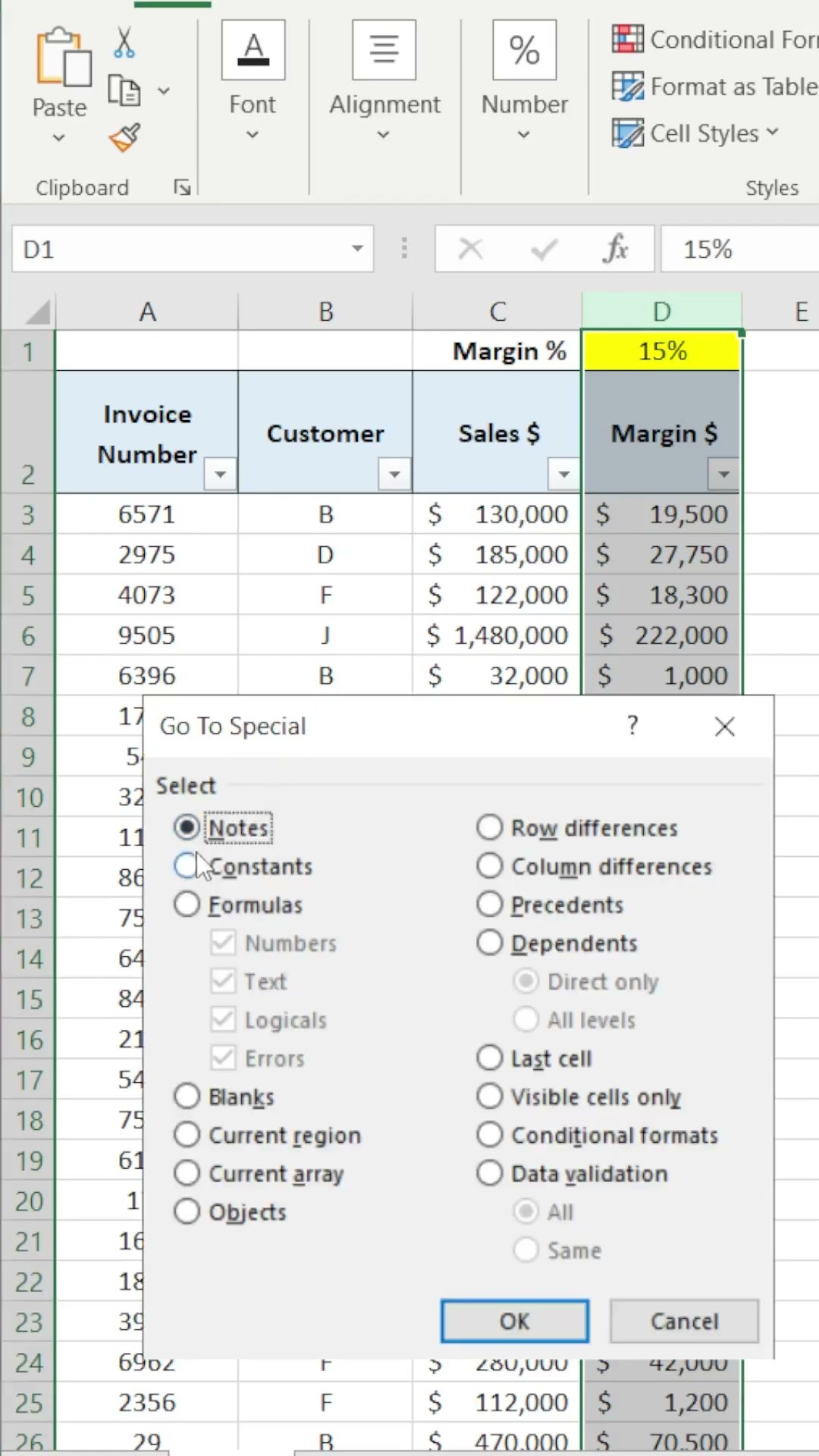The width and height of the screenshot is (819, 1456).
Task: Cancel the Go To Special dialog
Action: coord(684,1321)
